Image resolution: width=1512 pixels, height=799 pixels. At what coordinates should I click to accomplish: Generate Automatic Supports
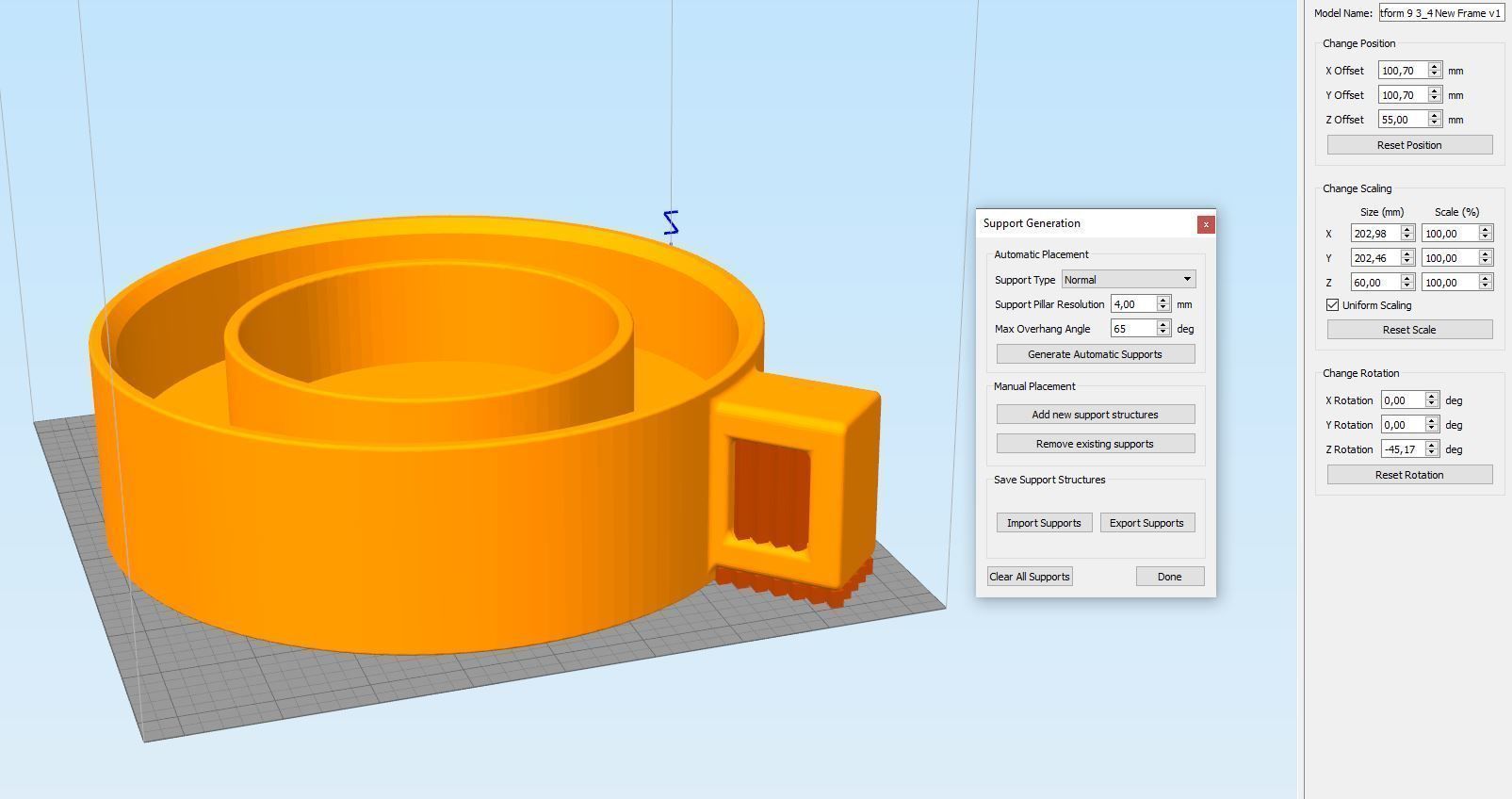pyautogui.click(x=1096, y=354)
